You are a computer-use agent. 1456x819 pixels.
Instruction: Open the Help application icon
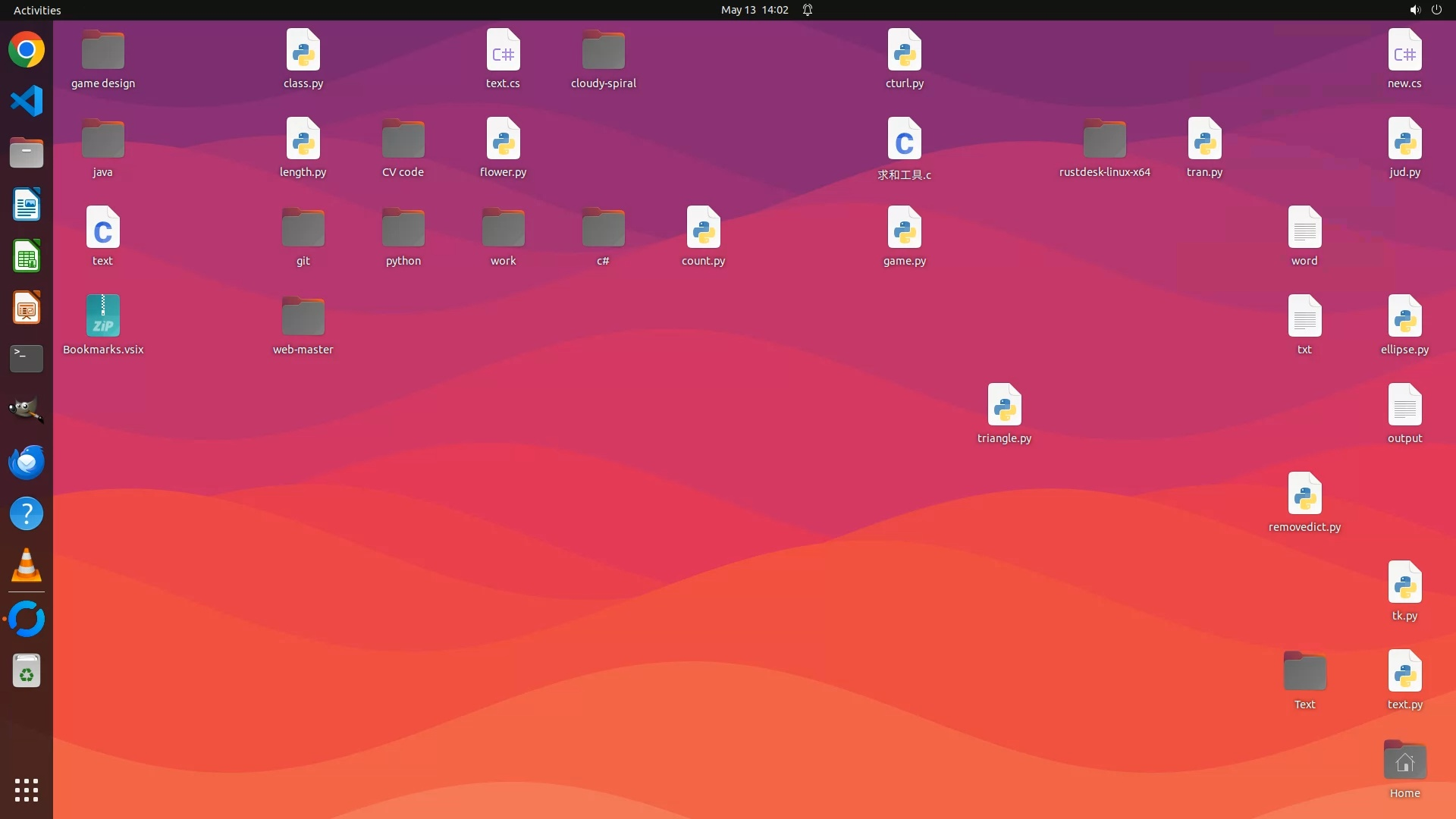[x=27, y=514]
